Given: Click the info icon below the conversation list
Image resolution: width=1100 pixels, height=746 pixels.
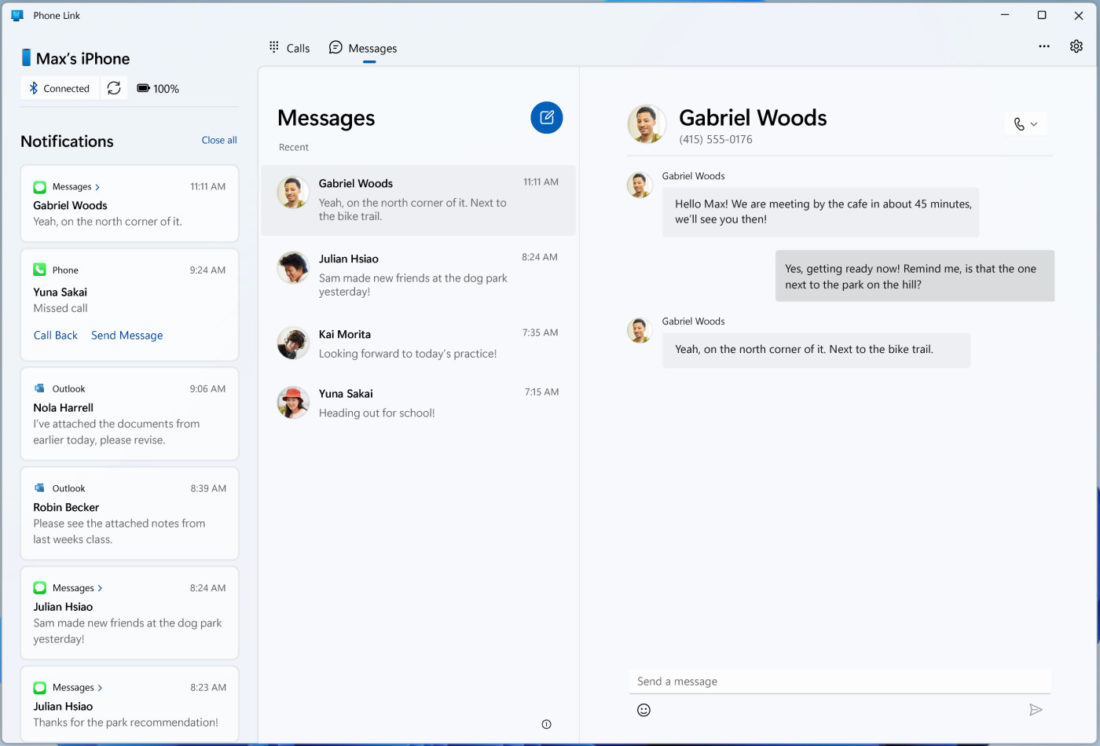Looking at the screenshot, I should coord(546,723).
